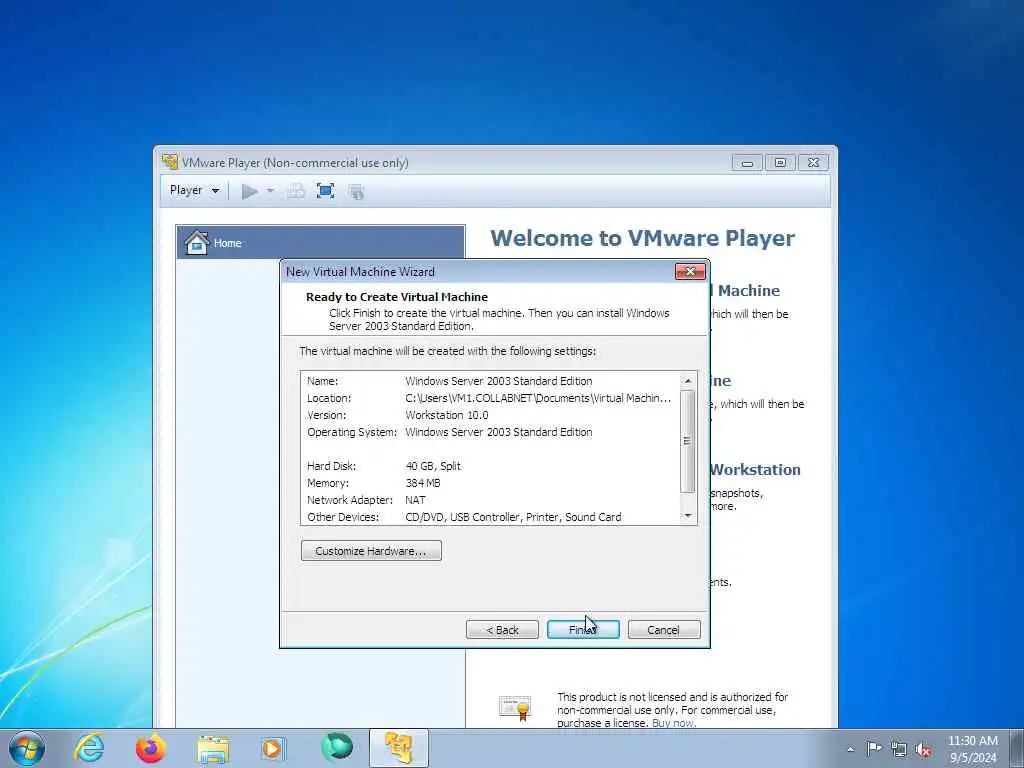The height and width of the screenshot is (768, 1024).
Task: Open the power options dropdown arrow
Action: [x=270, y=191]
